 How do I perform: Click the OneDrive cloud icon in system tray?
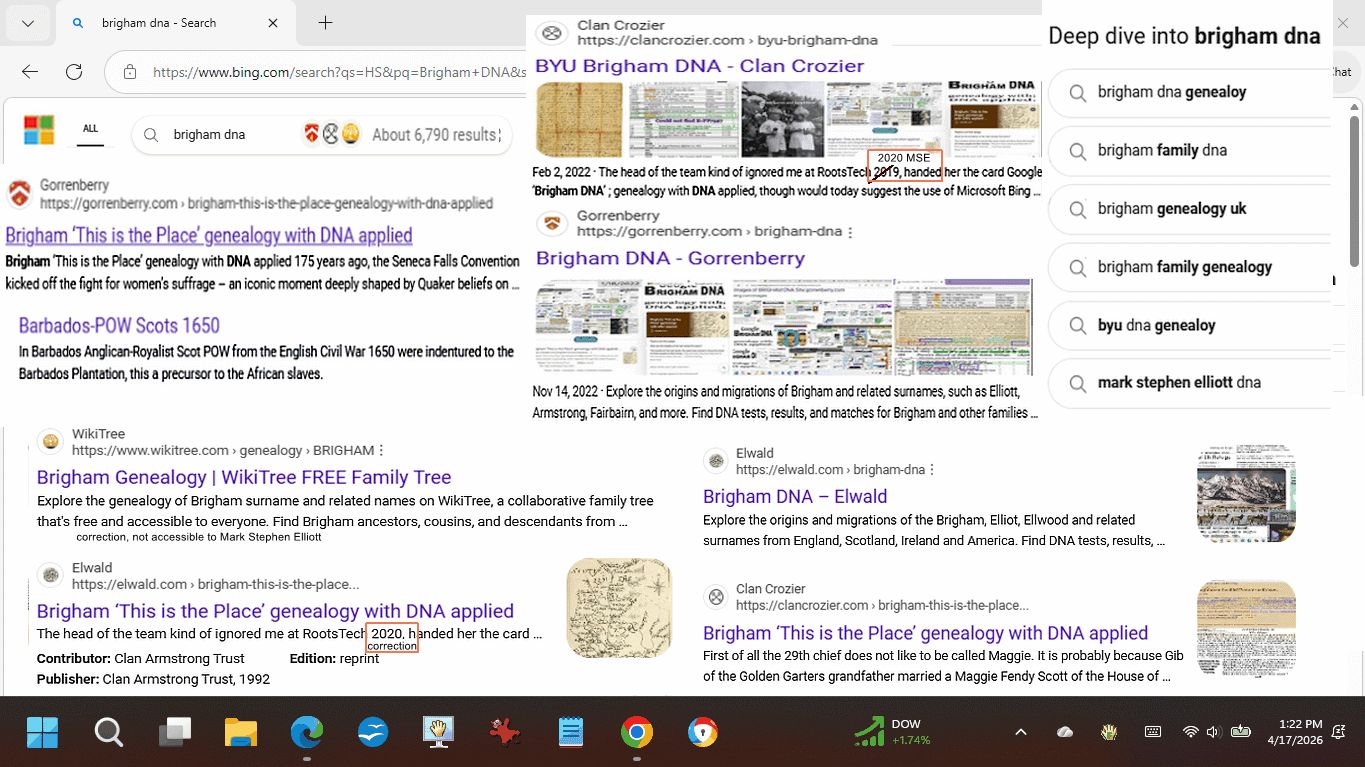[1065, 732]
